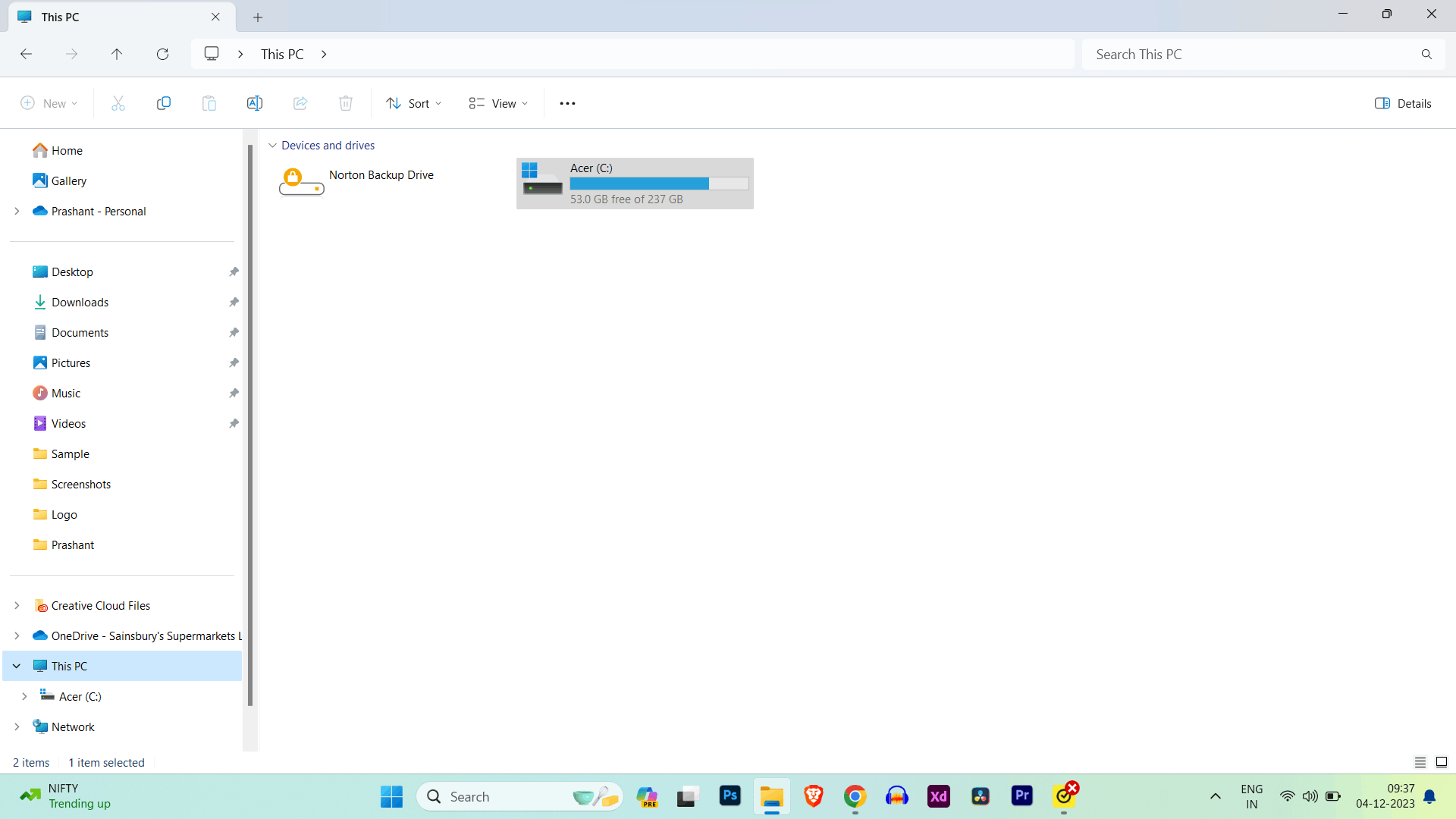Toggle the Details pane
Screen dimensions: 1456x819
tap(1403, 103)
